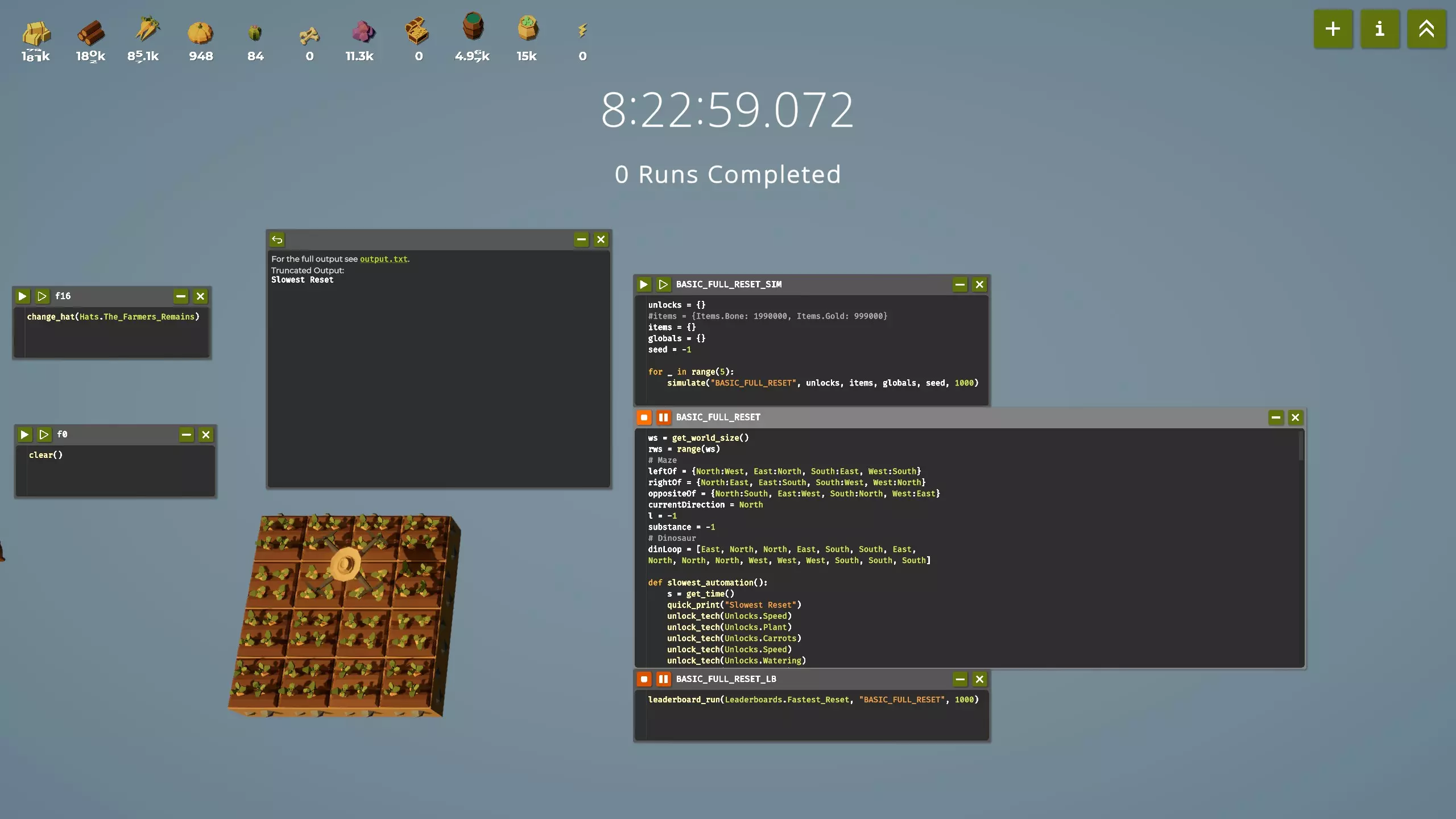Open the info panel icon

[x=1380, y=29]
